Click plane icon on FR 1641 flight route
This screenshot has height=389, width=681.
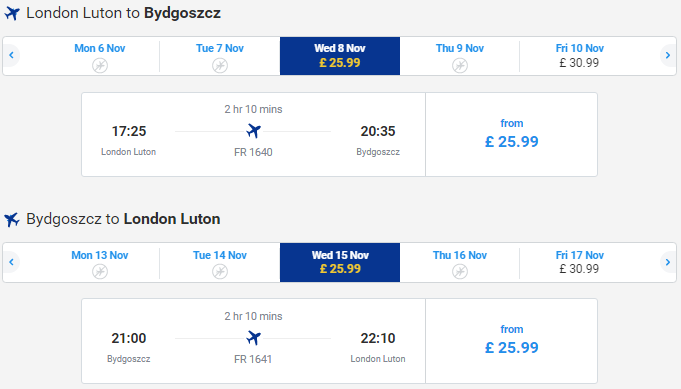pyautogui.click(x=254, y=338)
